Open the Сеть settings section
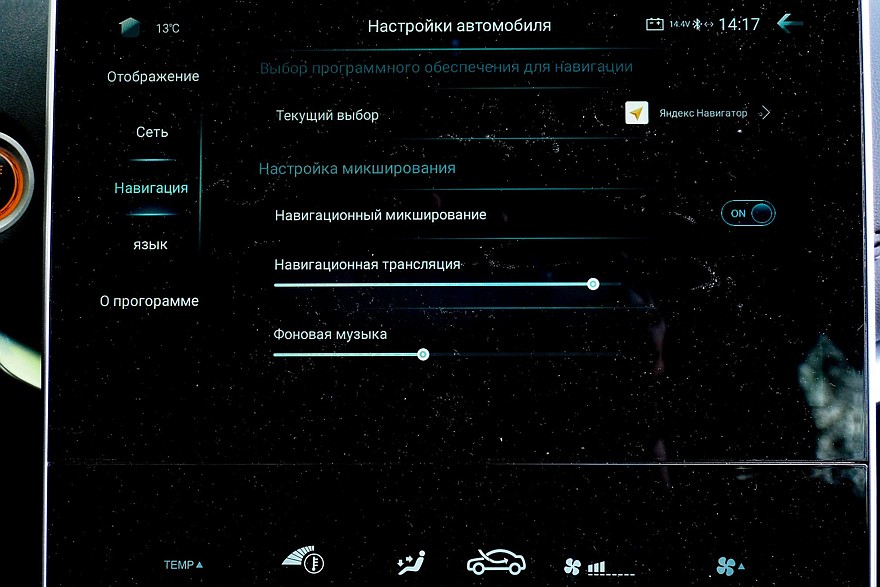880x587 pixels. point(152,132)
